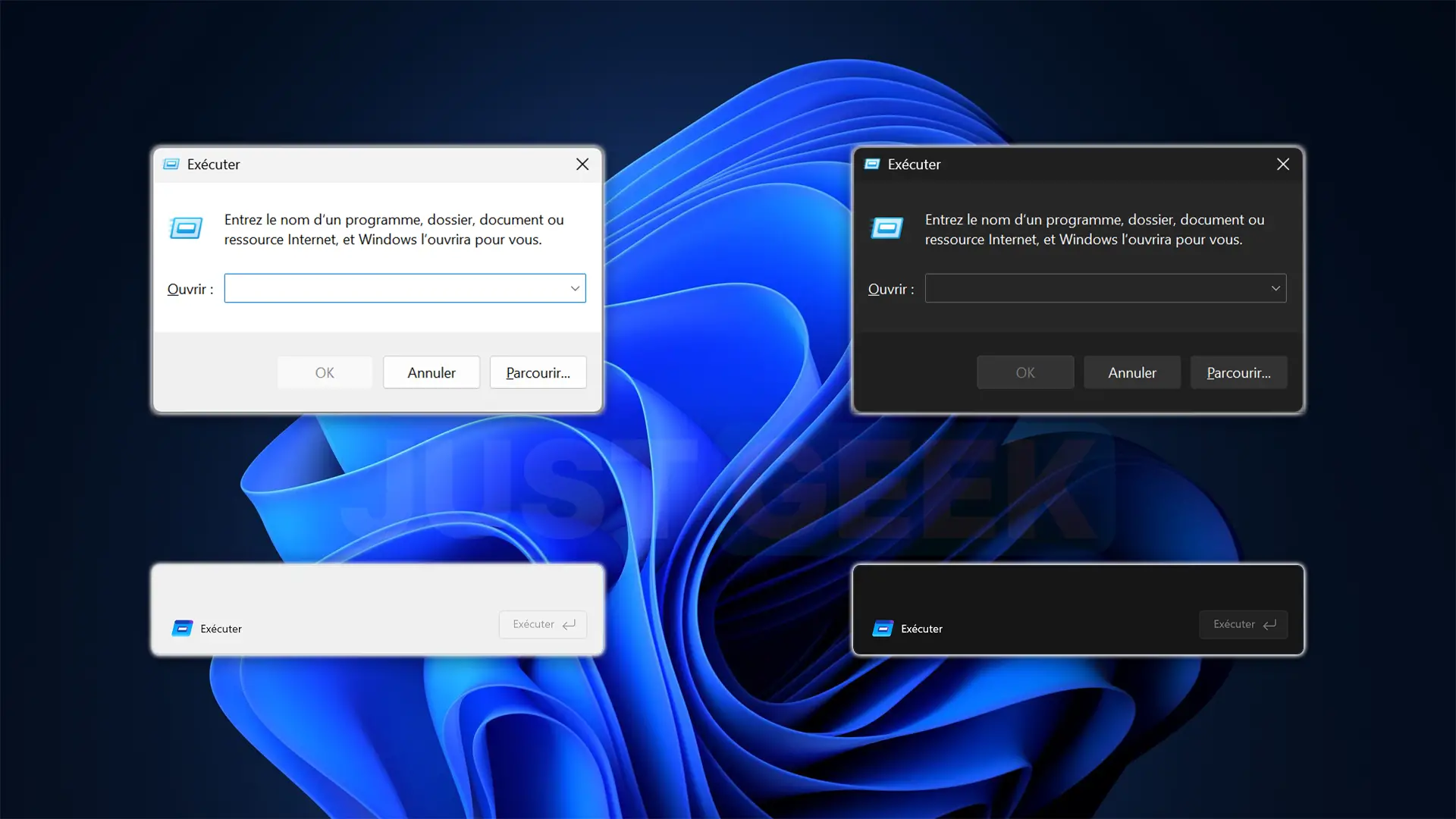Viewport: 1456px width, 819px height.
Task: Click Parcourir... in the dark Exécuter dialog
Action: click(1239, 372)
